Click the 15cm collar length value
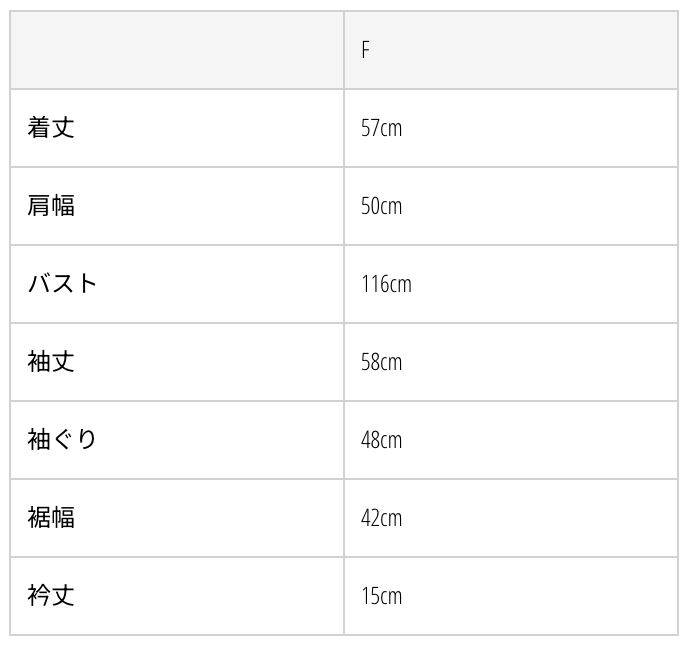696x648 pixels. pyautogui.click(x=381, y=596)
